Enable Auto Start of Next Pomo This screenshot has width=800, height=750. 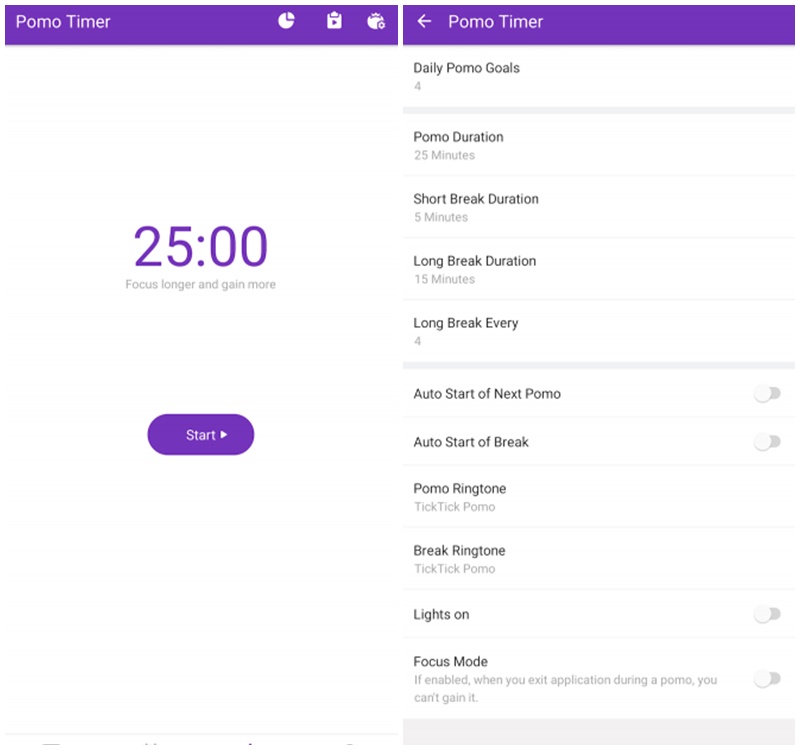click(767, 394)
